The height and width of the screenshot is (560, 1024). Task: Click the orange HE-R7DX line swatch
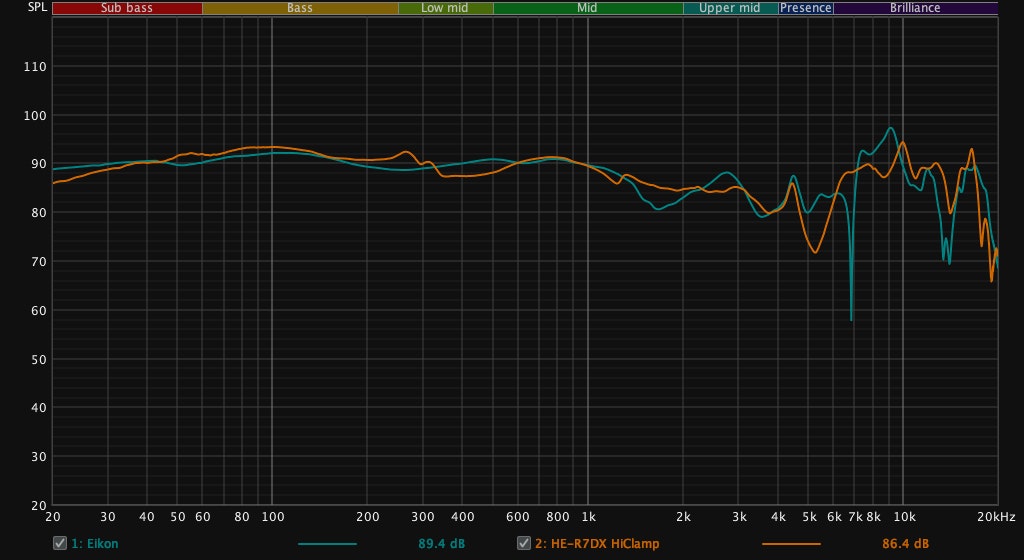(791, 544)
